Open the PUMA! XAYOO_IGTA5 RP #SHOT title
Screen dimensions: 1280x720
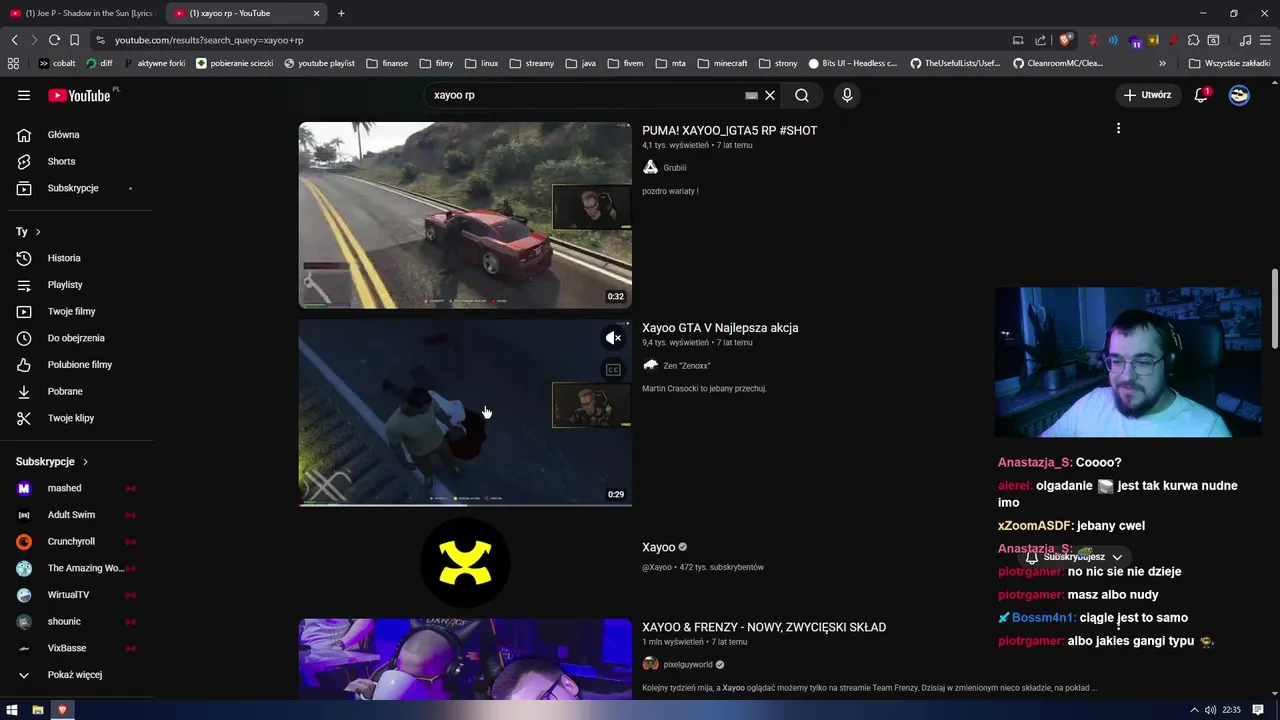(729, 130)
